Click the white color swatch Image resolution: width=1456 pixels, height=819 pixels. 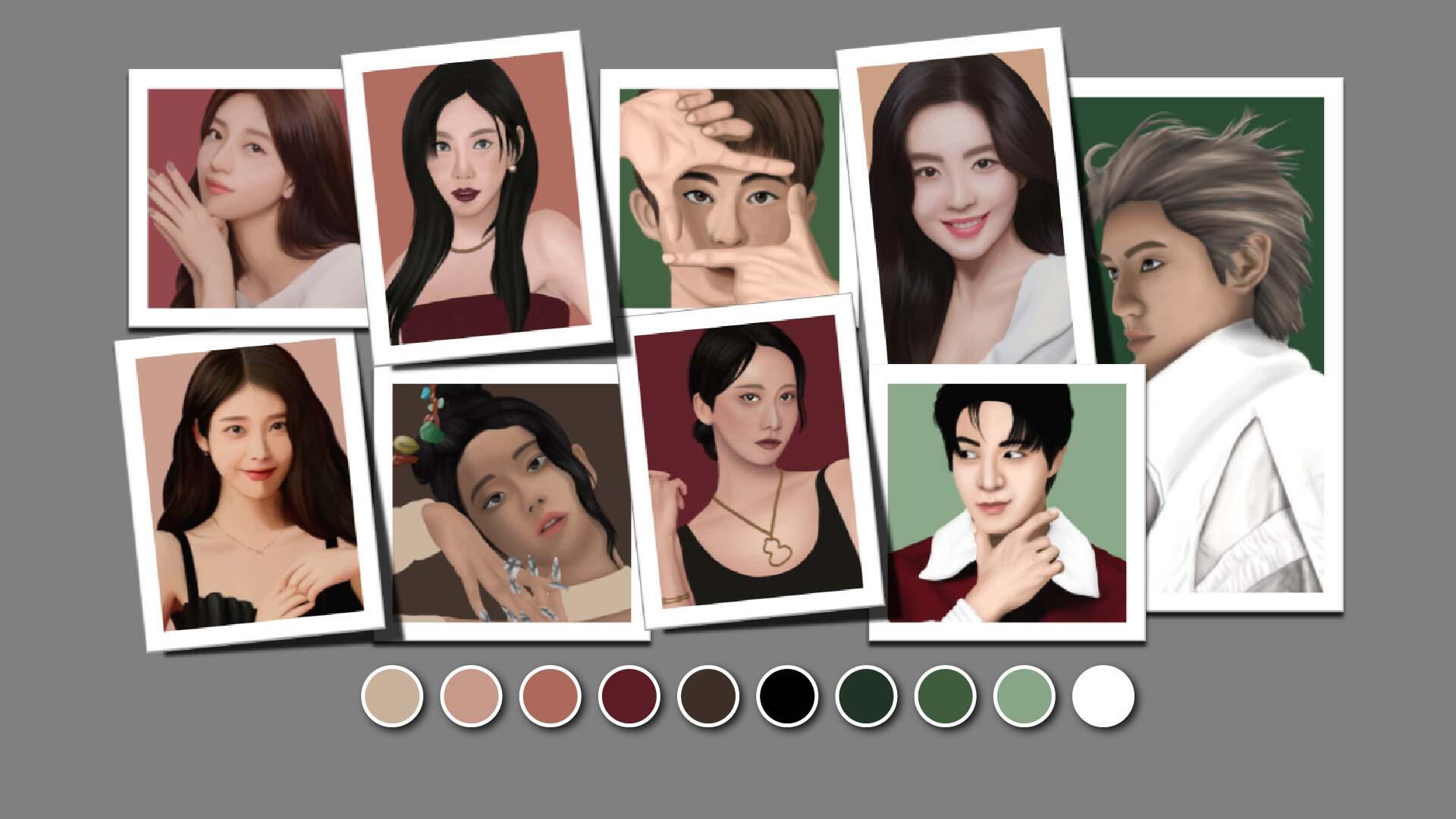coord(1103,696)
